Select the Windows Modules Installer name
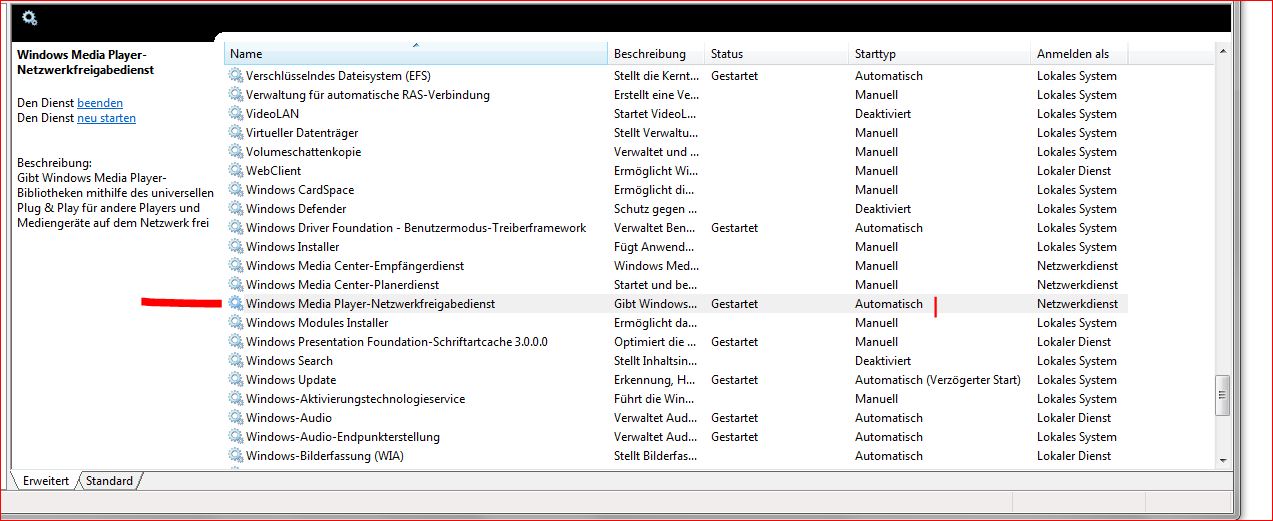 (x=317, y=323)
